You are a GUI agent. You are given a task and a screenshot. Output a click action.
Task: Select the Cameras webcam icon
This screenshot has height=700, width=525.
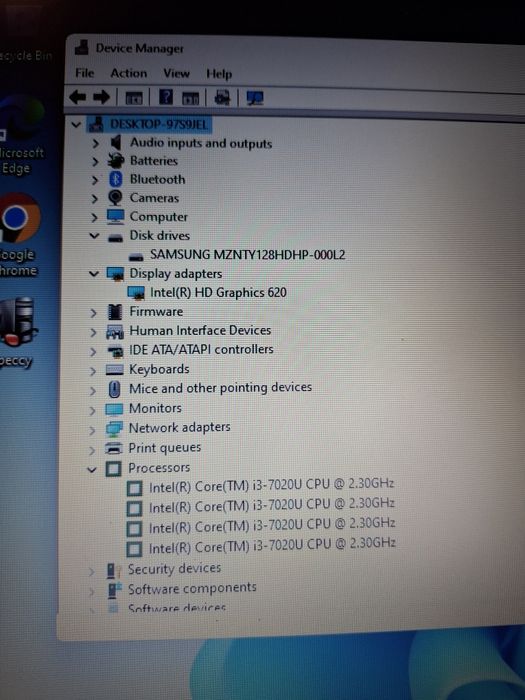115,198
